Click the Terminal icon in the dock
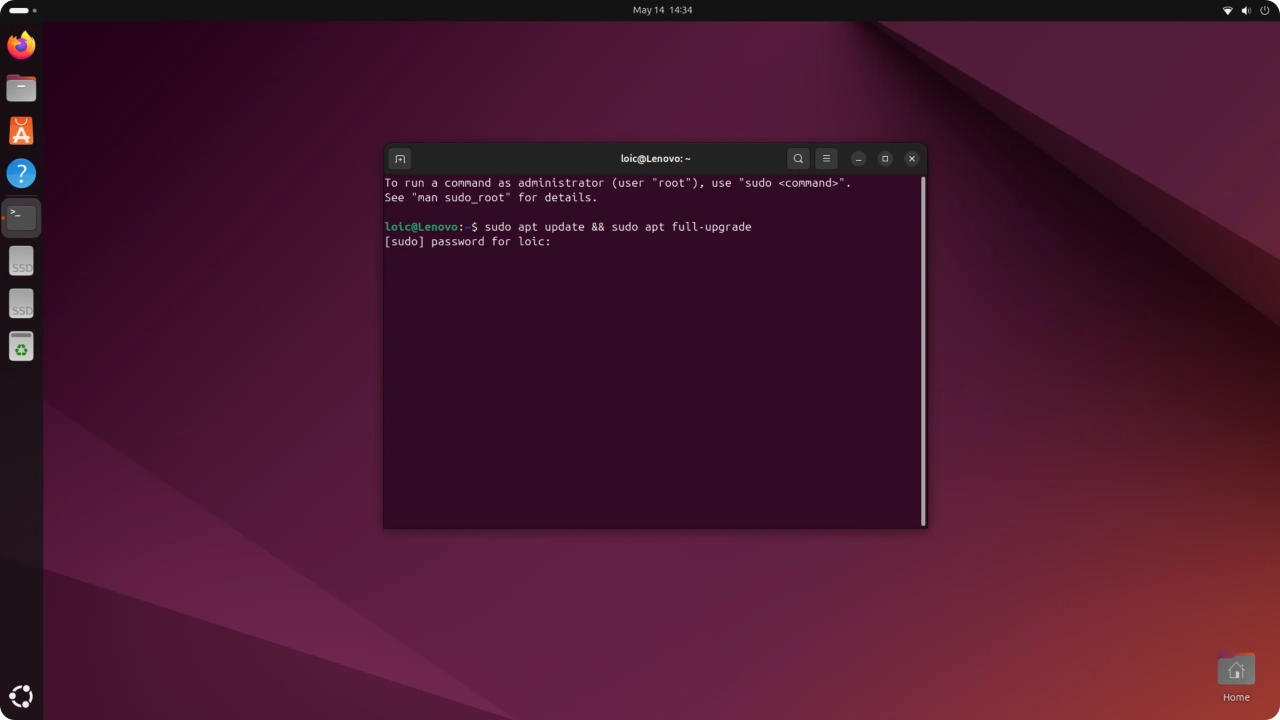The image size is (1280, 720). click(x=21, y=217)
